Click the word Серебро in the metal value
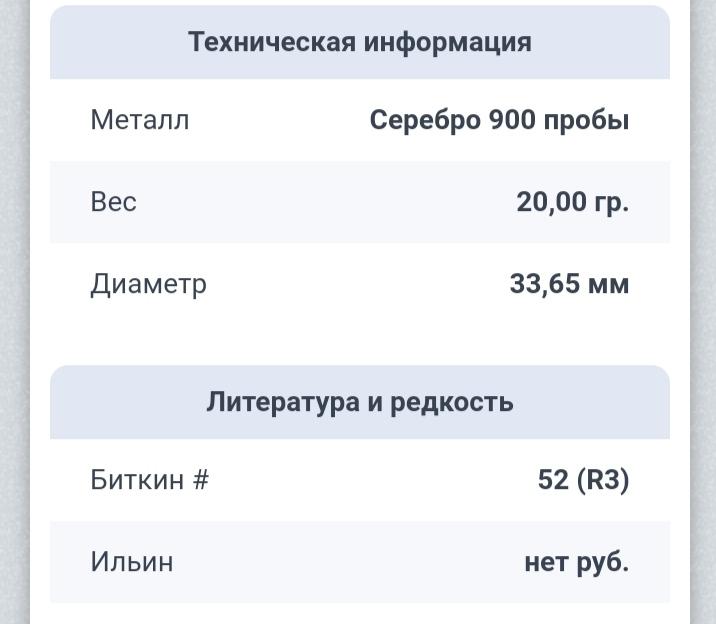The image size is (716, 624). click(x=425, y=121)
